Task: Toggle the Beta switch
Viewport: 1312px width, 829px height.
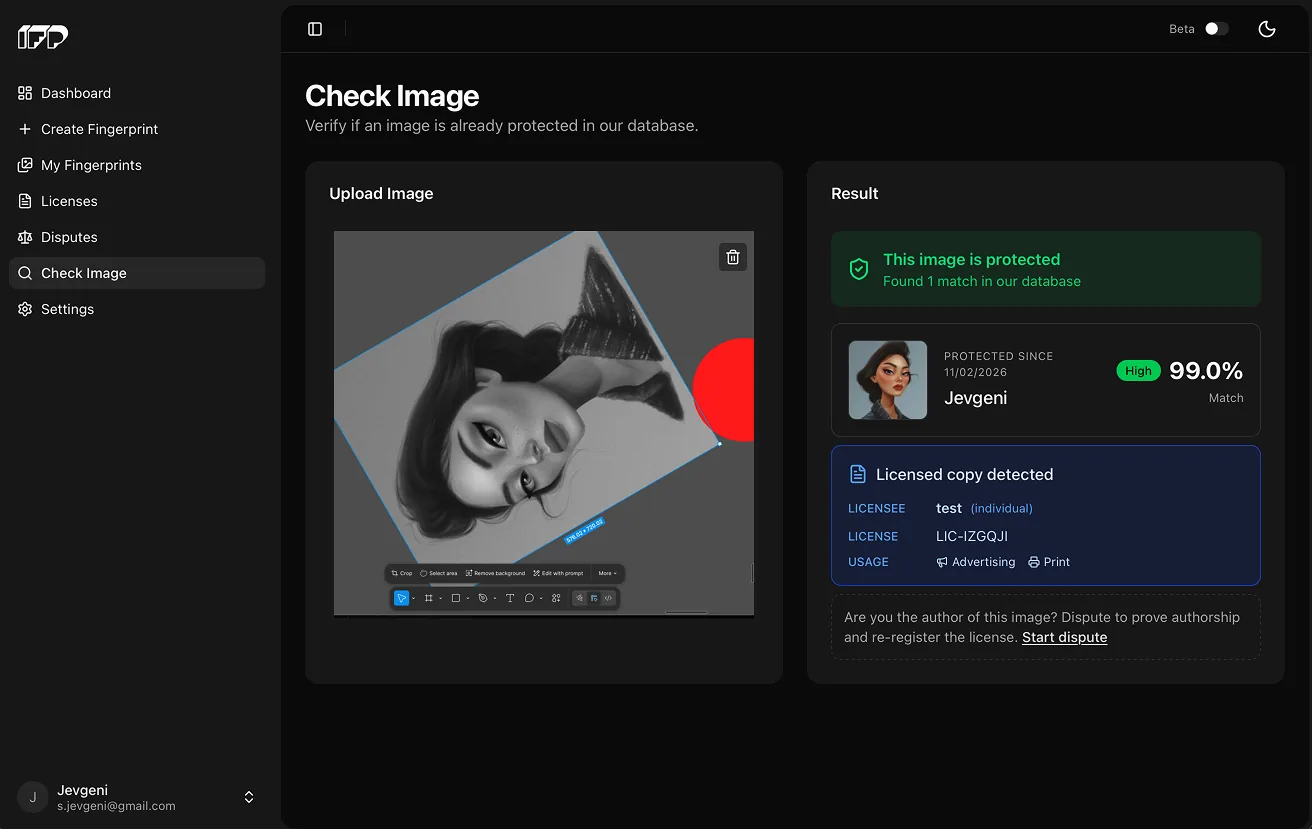Action: (1216, 29)
